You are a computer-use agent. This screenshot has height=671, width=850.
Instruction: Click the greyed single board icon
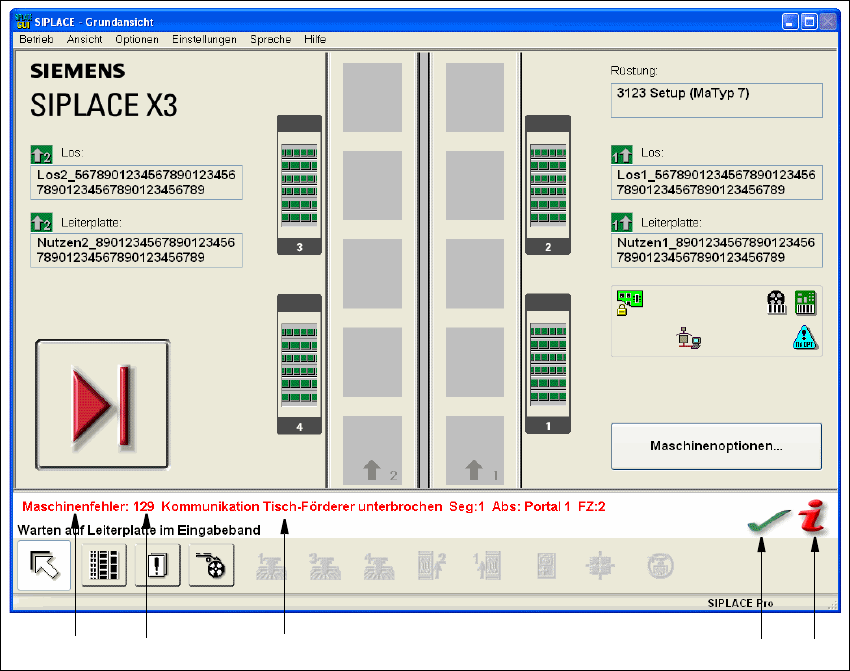click(x=546, y=566)
